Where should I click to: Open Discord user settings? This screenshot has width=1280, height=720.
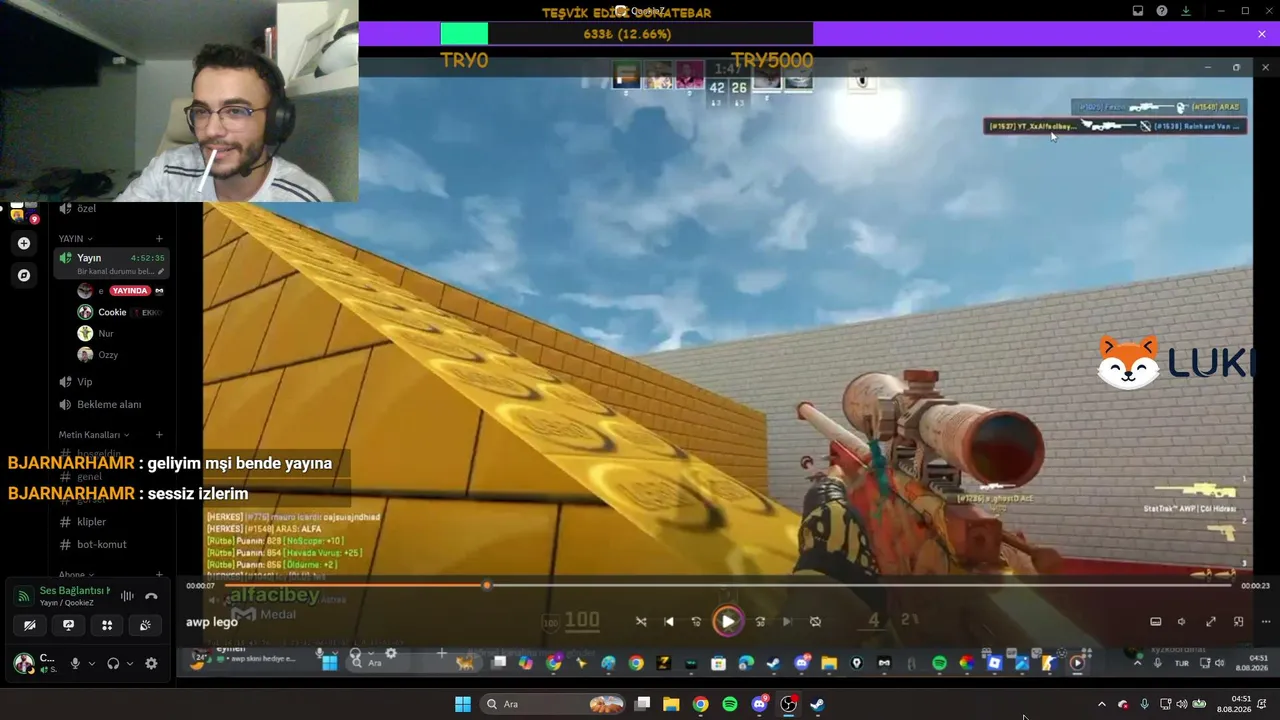[151, 663]
